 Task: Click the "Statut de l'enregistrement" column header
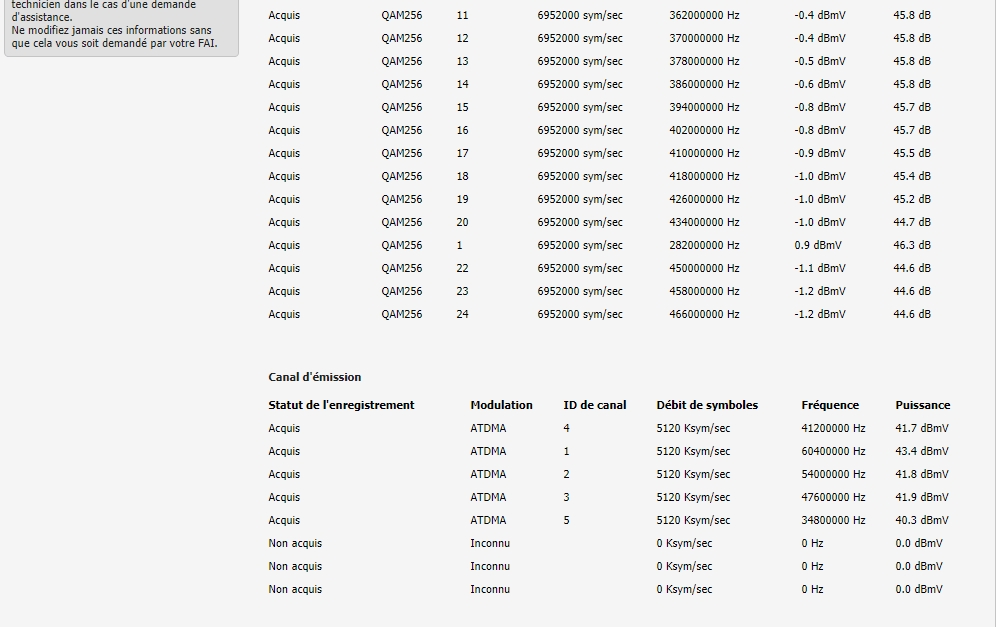click(341, 405)
